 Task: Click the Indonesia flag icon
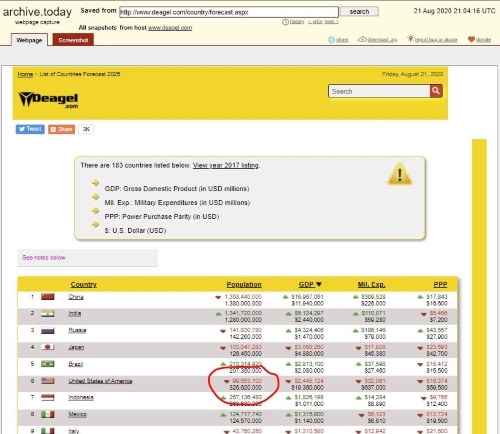pyautogui.click(x=48, y=397)
